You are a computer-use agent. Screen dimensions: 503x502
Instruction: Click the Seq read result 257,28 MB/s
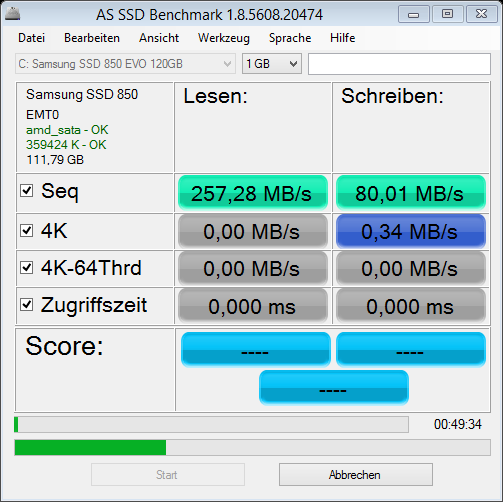click(253, 193)
